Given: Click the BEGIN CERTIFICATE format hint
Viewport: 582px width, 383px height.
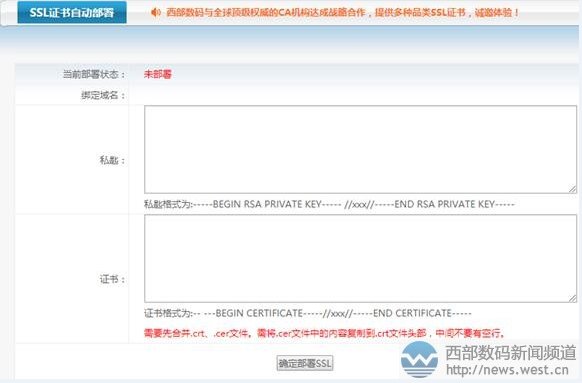Looking at the screenshot, I should pos(308,313).
